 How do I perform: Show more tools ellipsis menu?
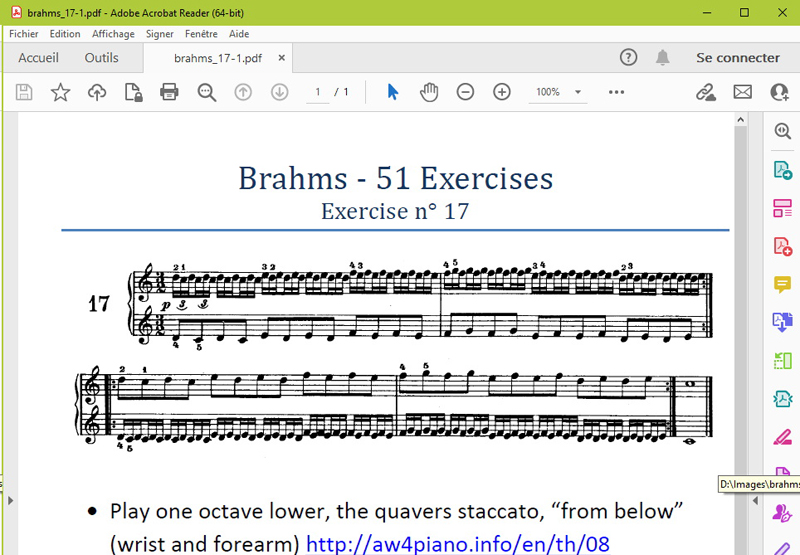point(616,92)
